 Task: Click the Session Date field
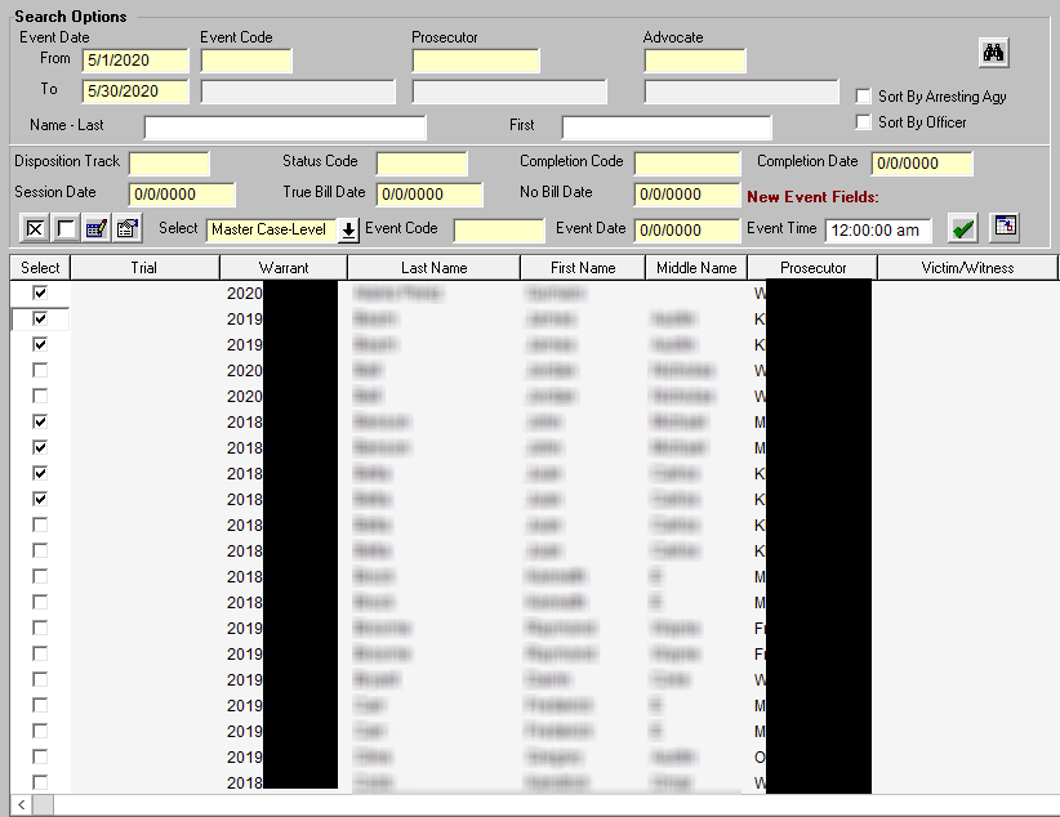(x=182, y=195)
